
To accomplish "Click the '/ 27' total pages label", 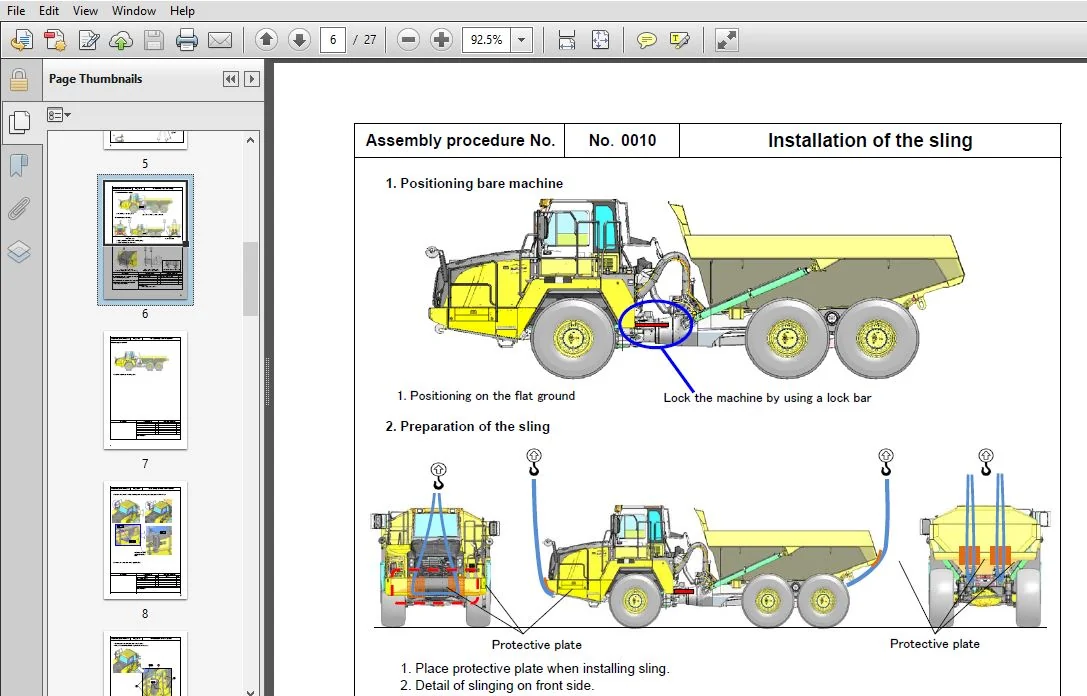I will click(365, 40).
